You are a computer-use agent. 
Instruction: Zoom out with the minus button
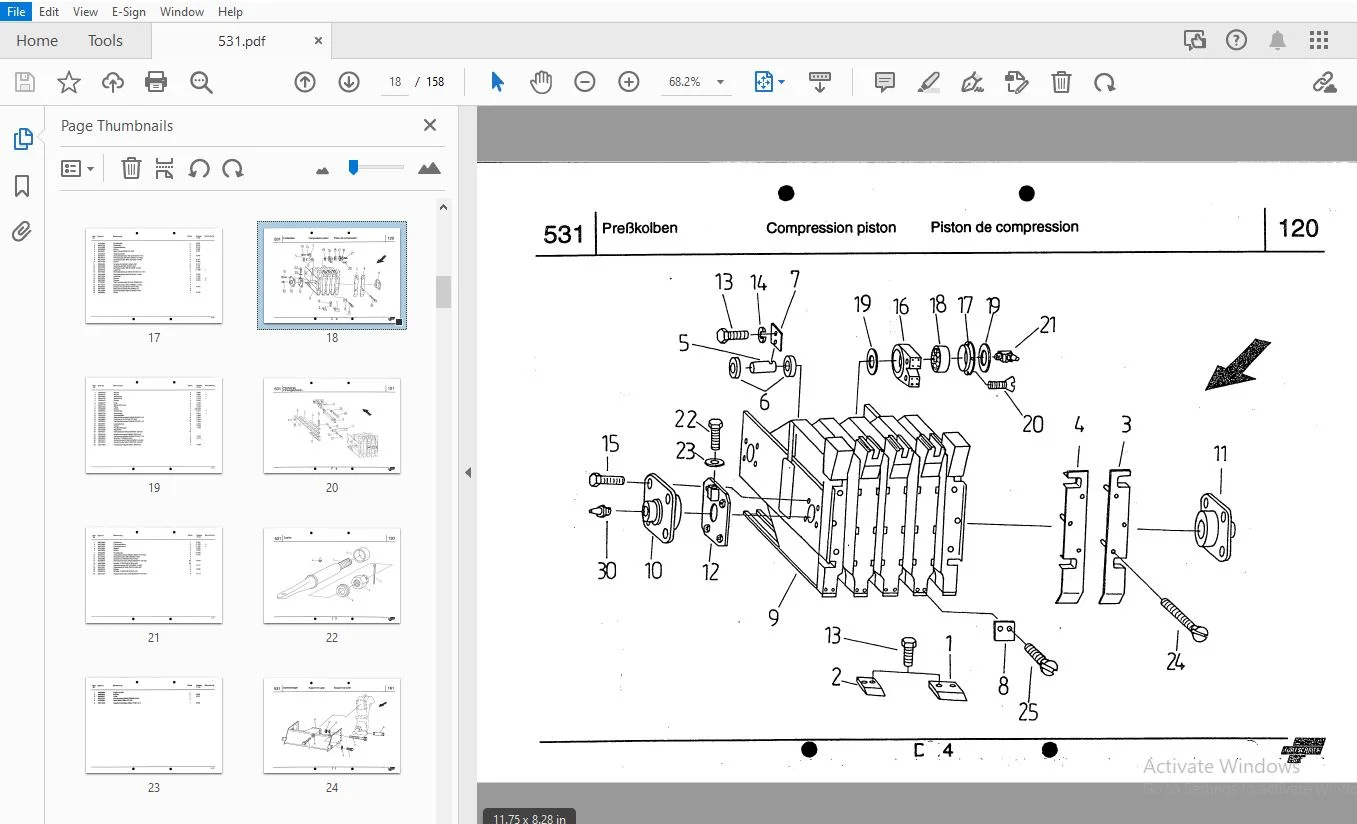tap(585, 82)
